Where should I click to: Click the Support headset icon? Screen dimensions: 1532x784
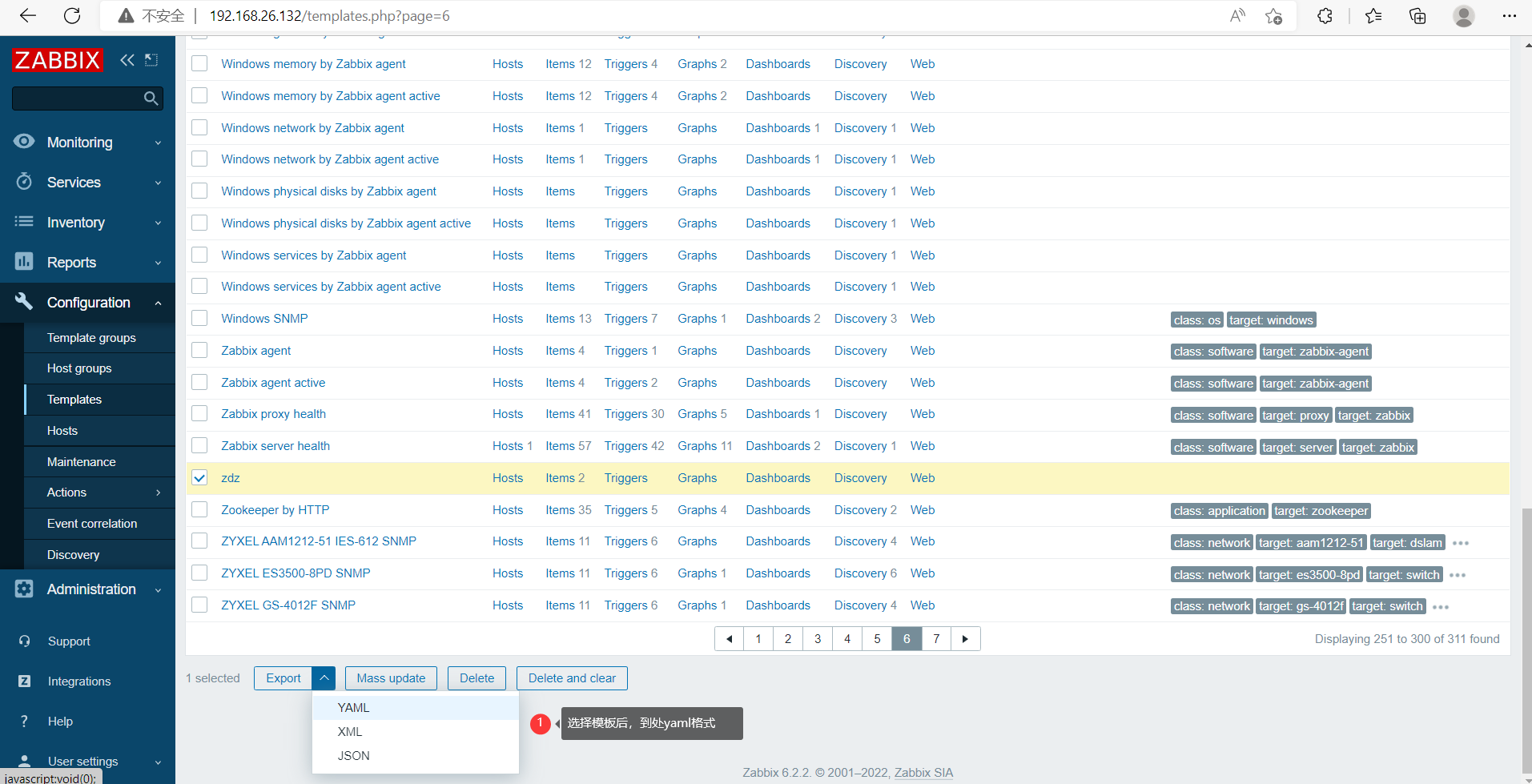[24, 641]
